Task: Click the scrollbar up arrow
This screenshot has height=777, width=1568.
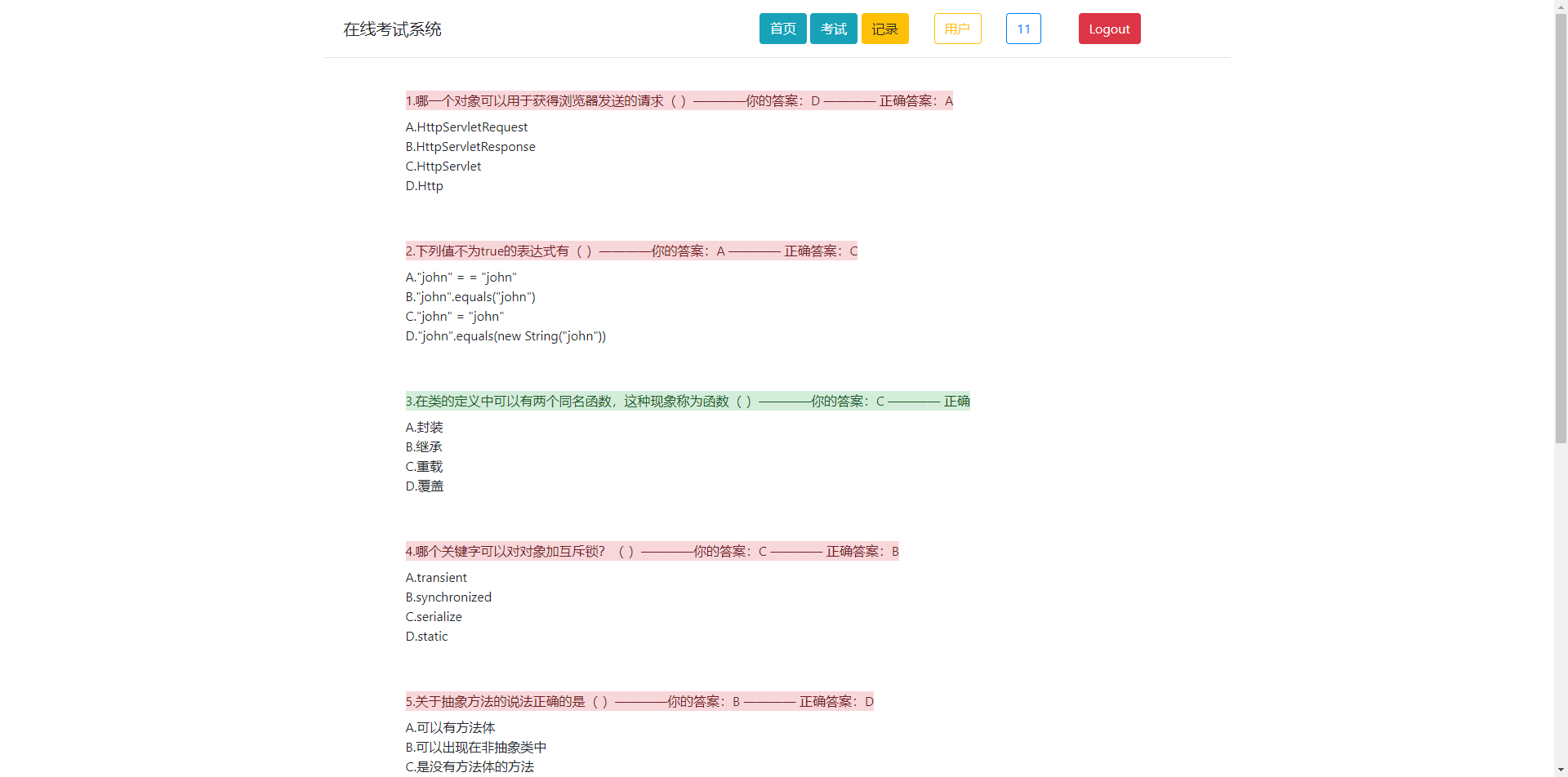Action: pos(1561,7)
